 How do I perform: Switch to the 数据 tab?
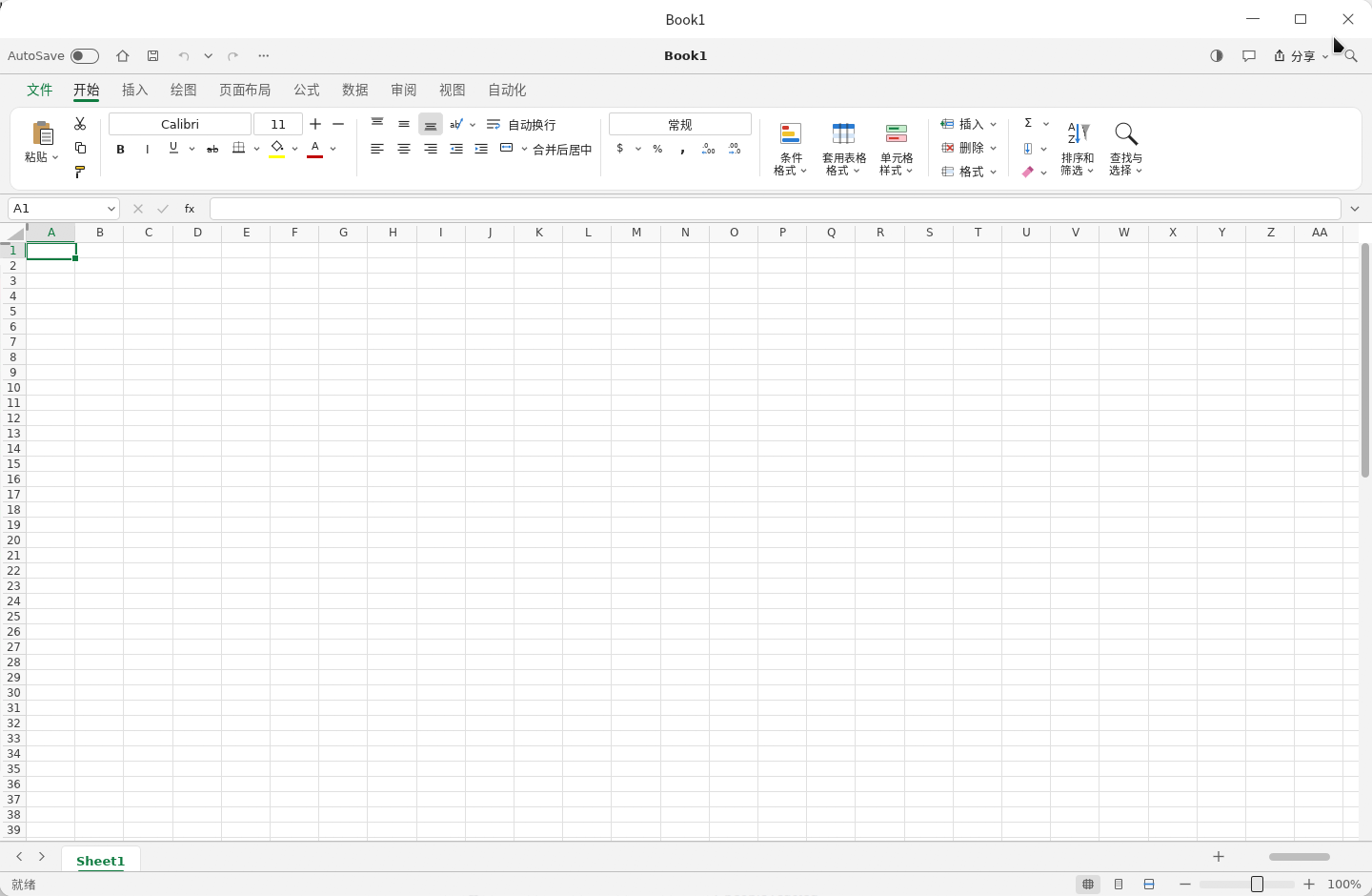(x=355, y=90)
